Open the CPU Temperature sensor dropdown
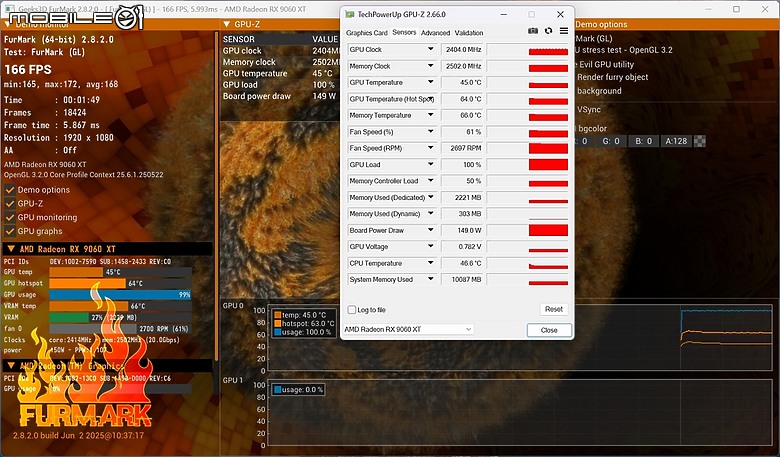 (x=431, y=263)
